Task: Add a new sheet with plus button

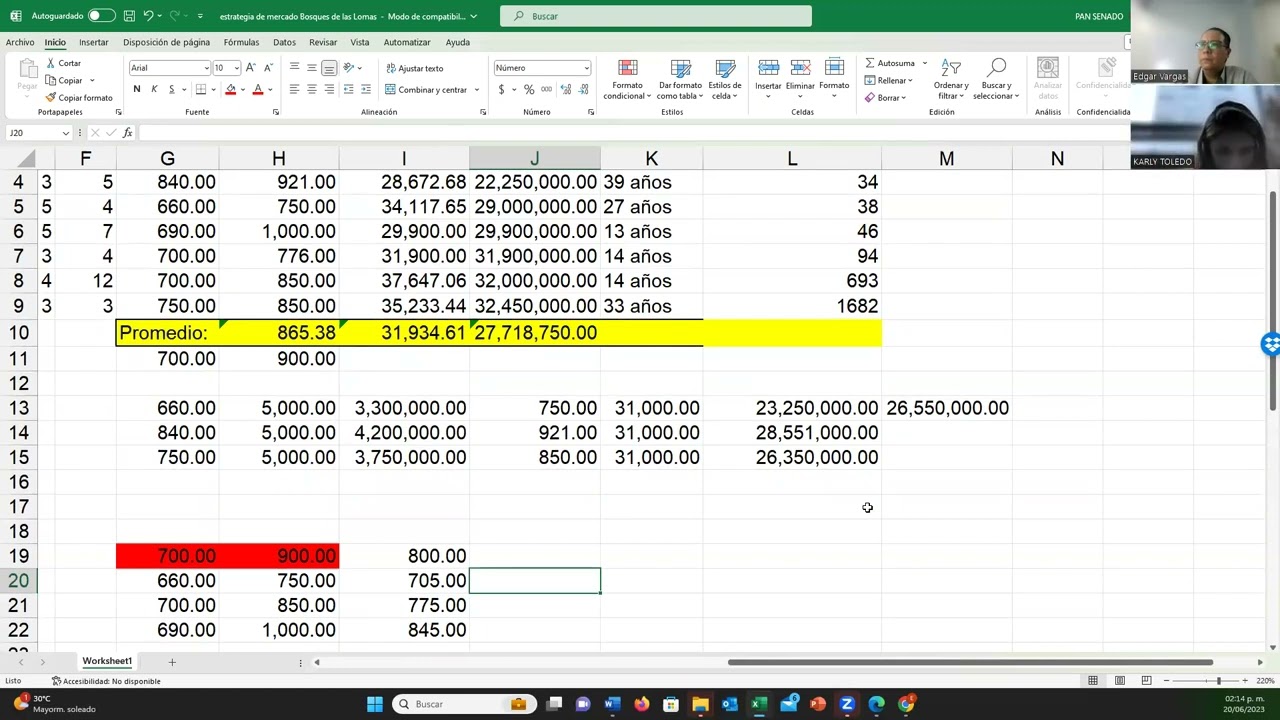Action: 172,662
